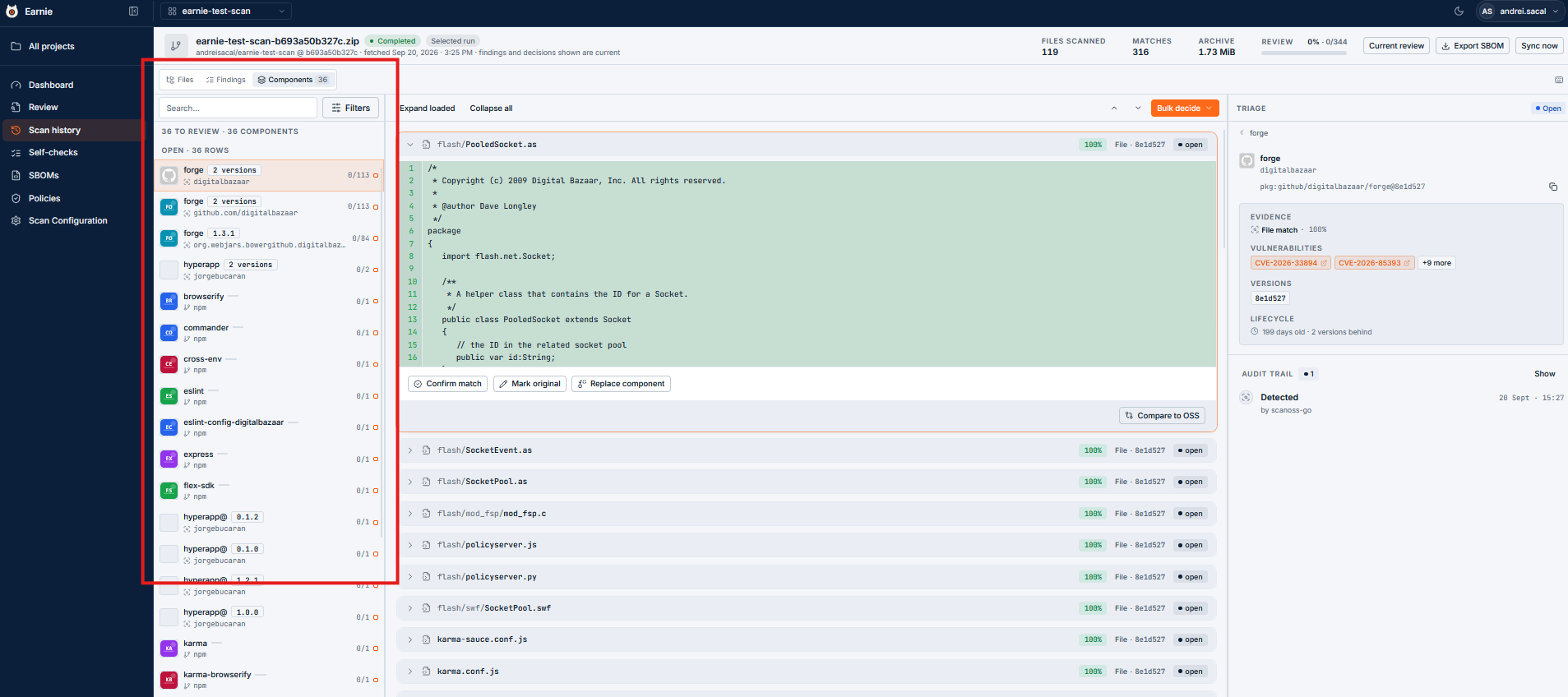
Task: Switch to the Files tab
Action: (180, 80)
